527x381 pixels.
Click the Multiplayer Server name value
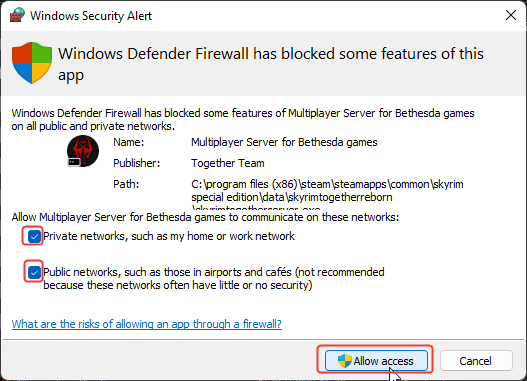pos(284,142)
